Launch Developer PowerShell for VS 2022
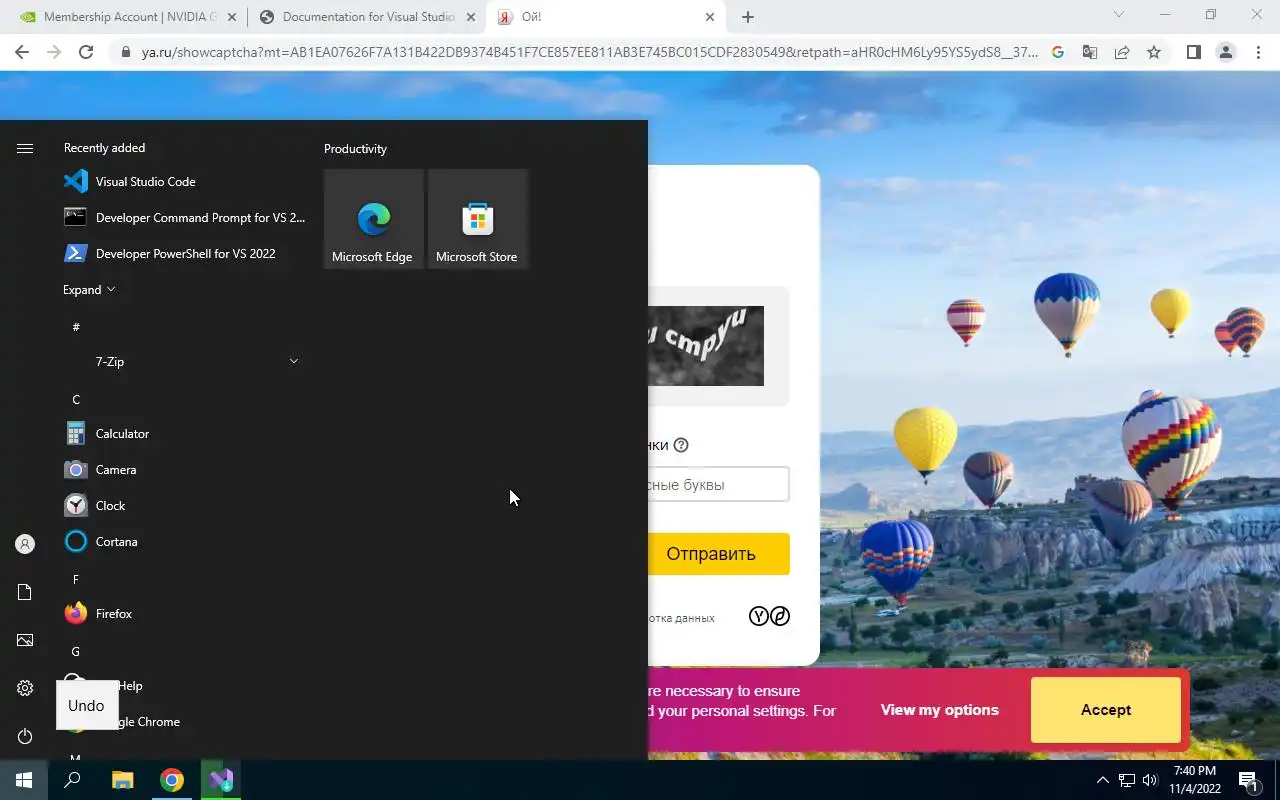The width and height of the screenshot is (1280, 800). (184, 254)
